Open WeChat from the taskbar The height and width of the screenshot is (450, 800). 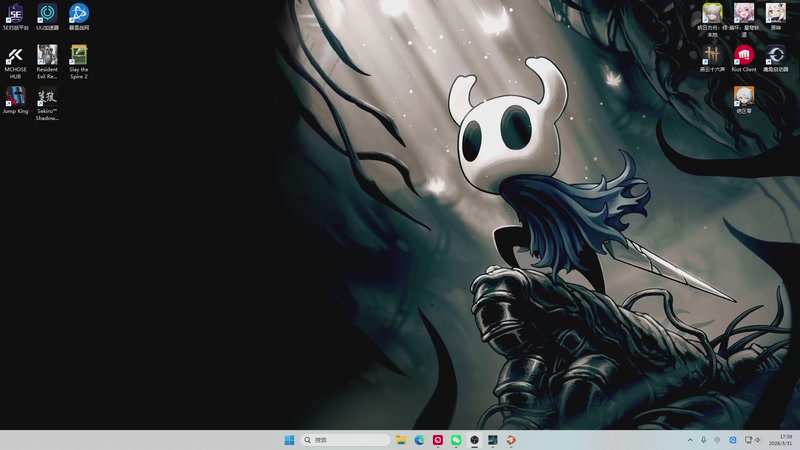point(456,440)
